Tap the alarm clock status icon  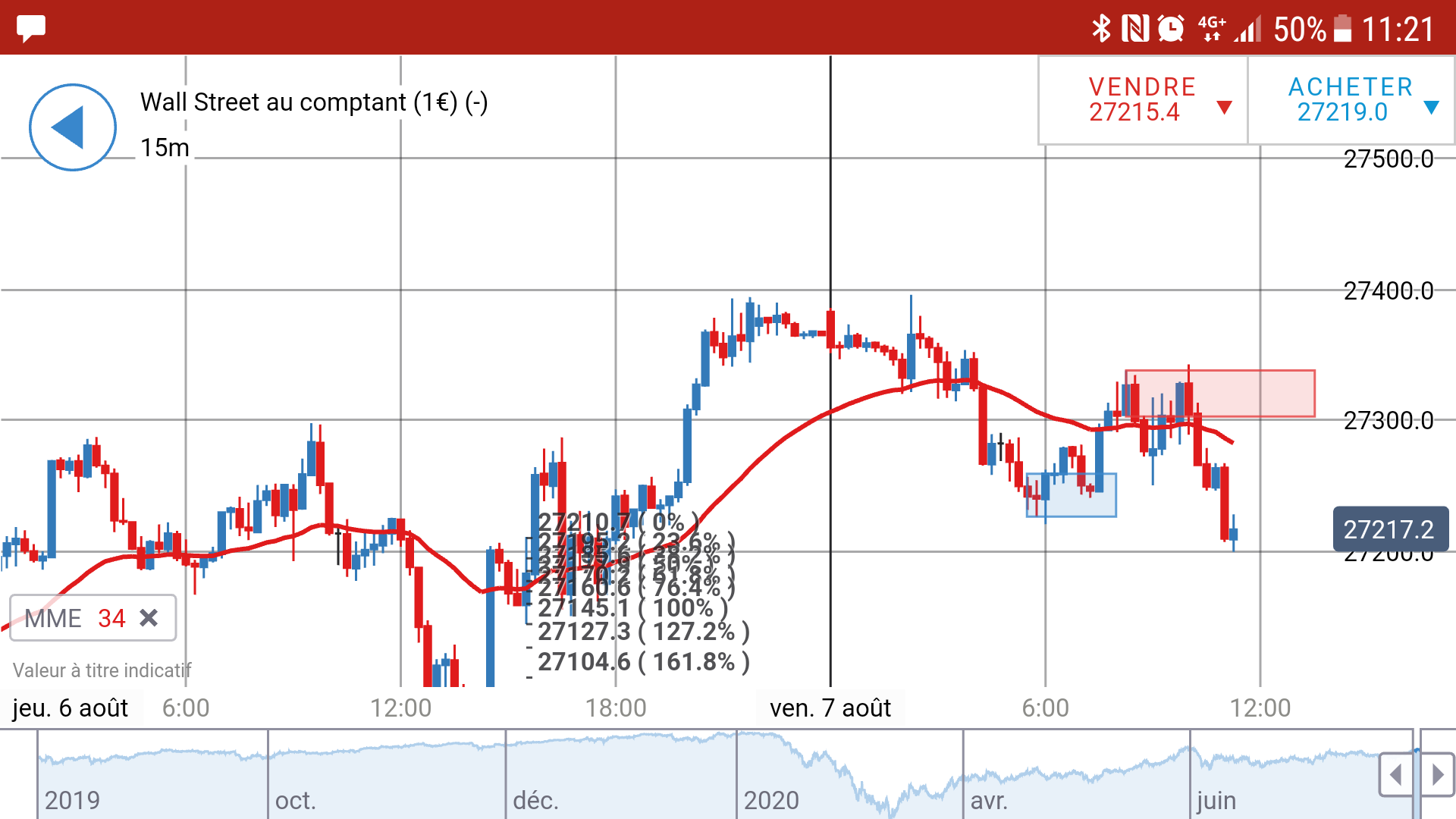[1171, 29]
